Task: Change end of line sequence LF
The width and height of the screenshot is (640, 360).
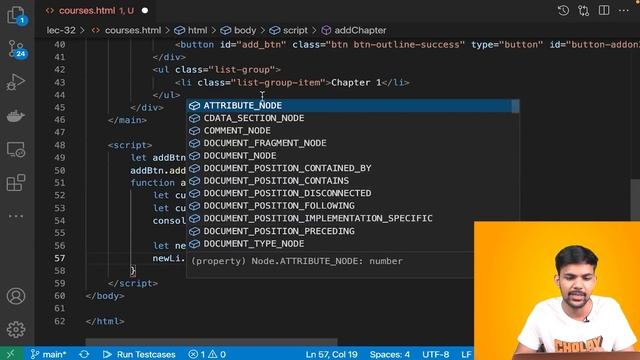Action: coord(466,354)
